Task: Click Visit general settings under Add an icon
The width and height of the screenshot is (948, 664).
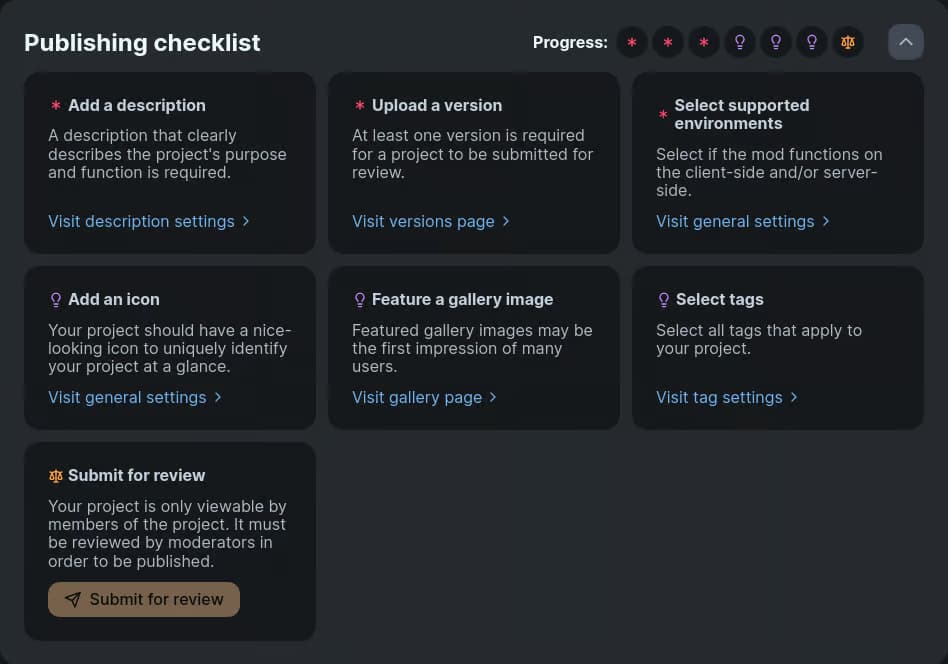Action: tap(127, 397)
